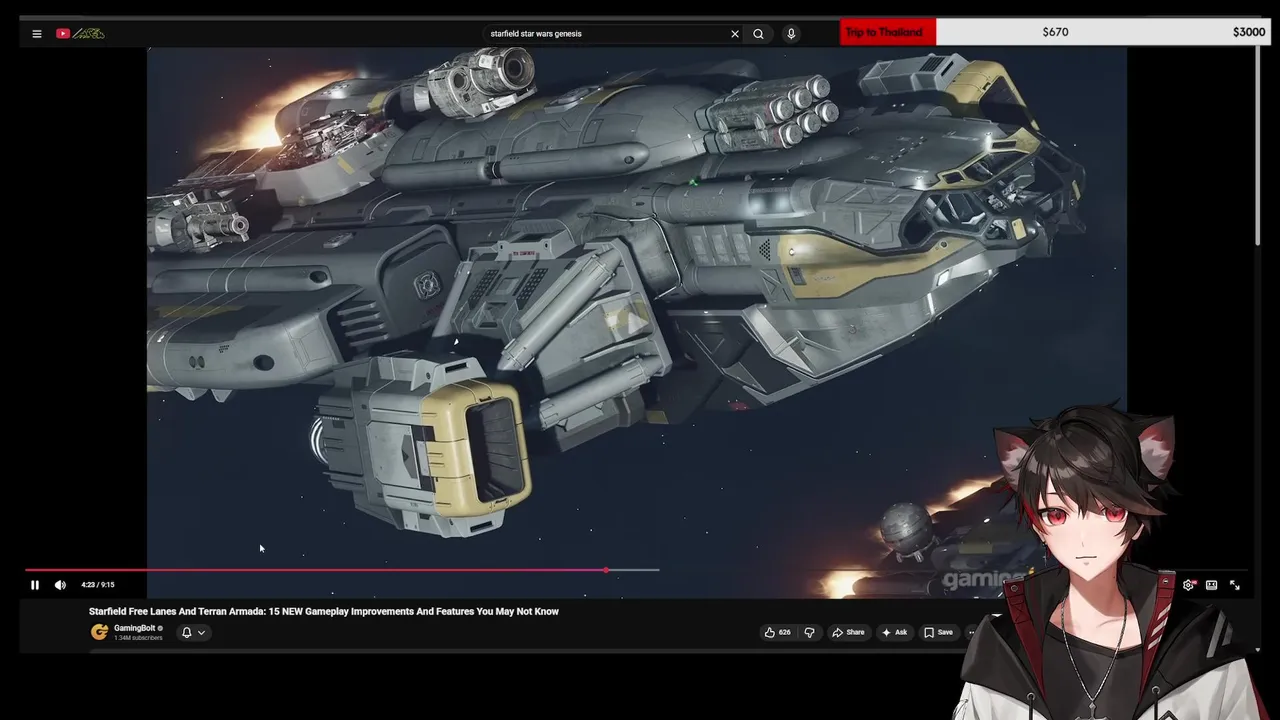Click the 1.34M subscribers count
The image size is (1280, 720).
pos(138,638)
